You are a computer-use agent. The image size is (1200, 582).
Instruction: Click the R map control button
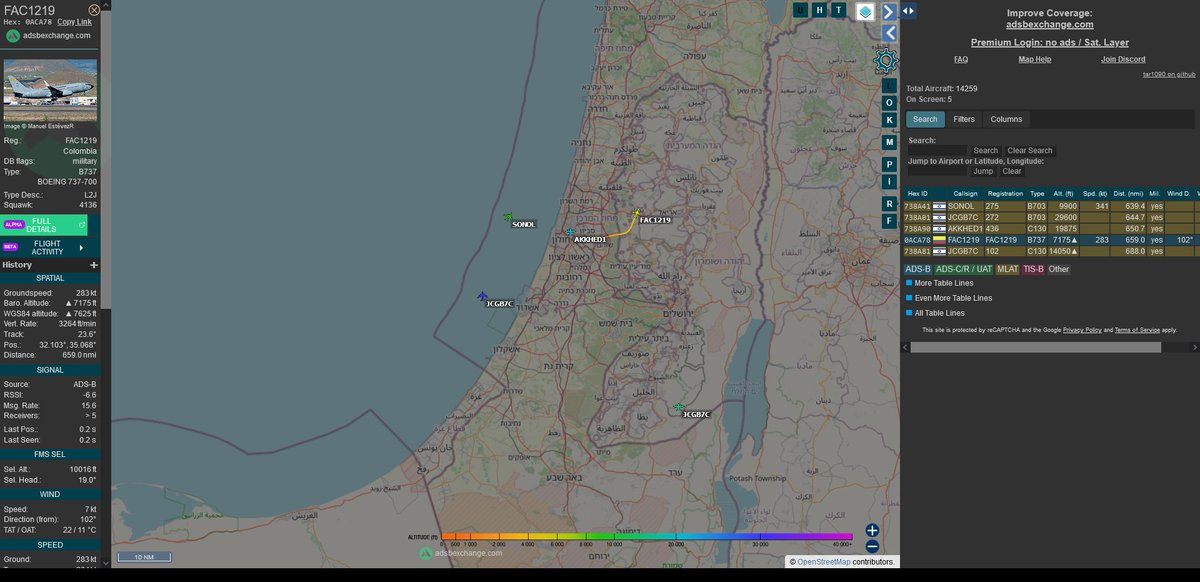click(889, 203)
